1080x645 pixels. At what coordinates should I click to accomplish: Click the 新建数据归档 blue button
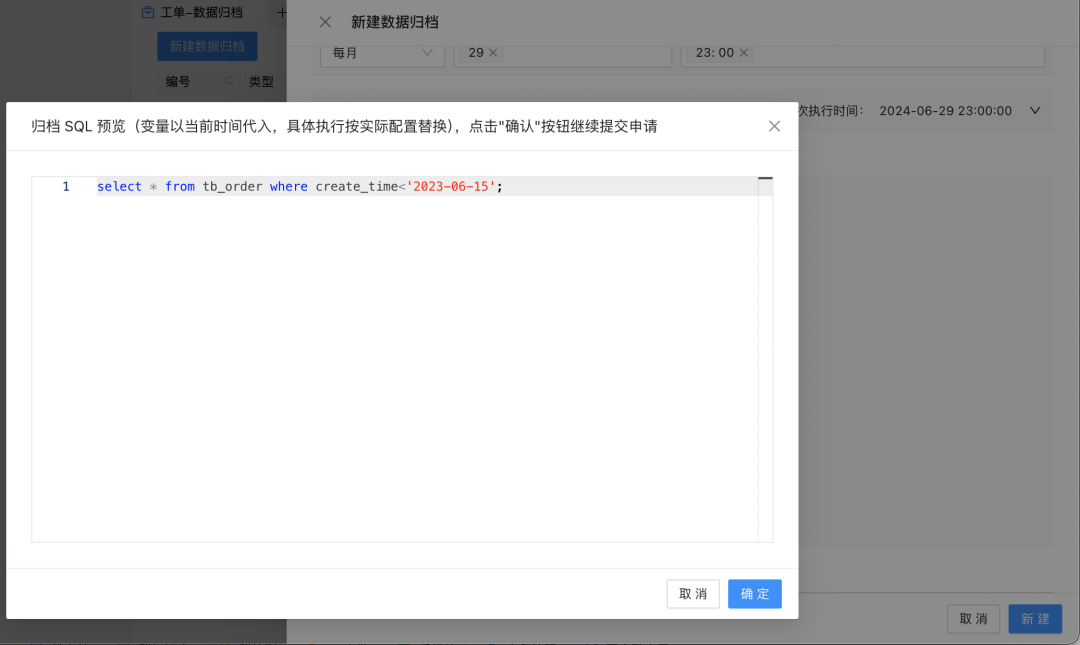pos(207,46)
